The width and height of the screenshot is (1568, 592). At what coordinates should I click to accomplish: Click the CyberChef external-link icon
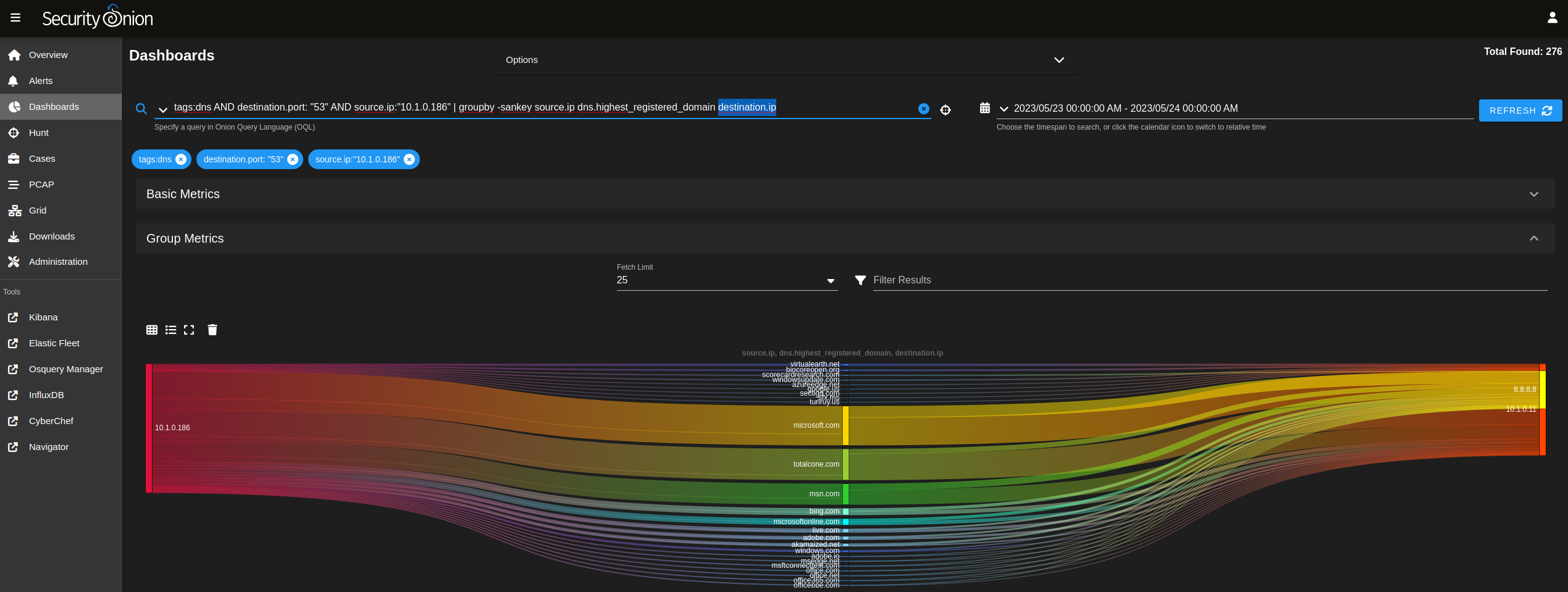13,421
